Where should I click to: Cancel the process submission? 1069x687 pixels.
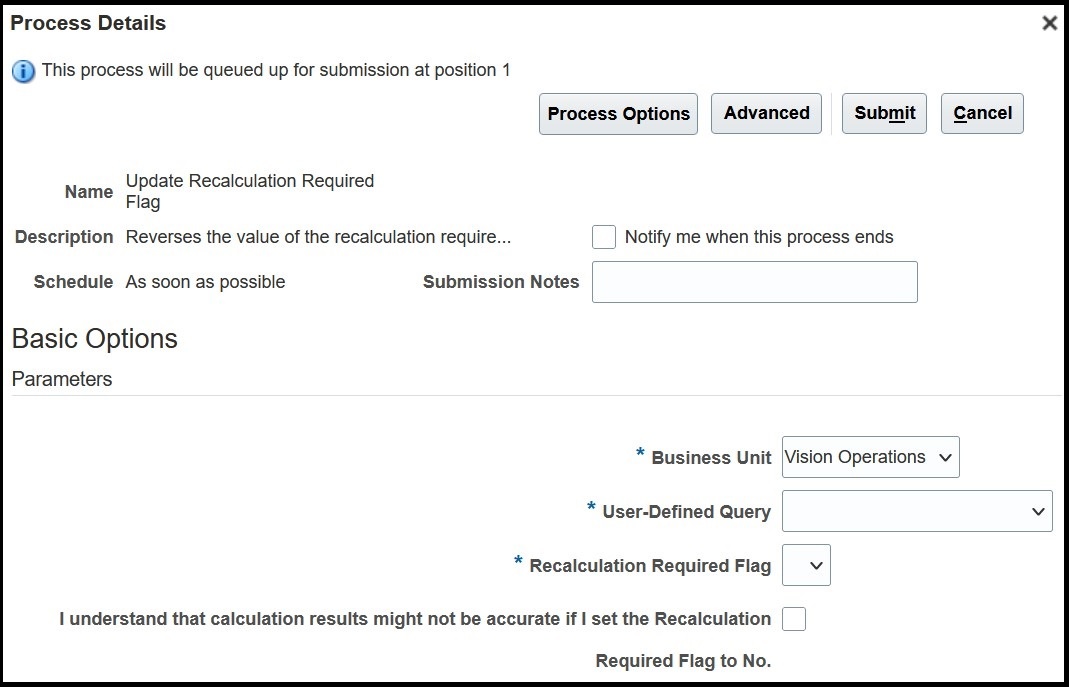pyautogui.click(x=982, y=113)
